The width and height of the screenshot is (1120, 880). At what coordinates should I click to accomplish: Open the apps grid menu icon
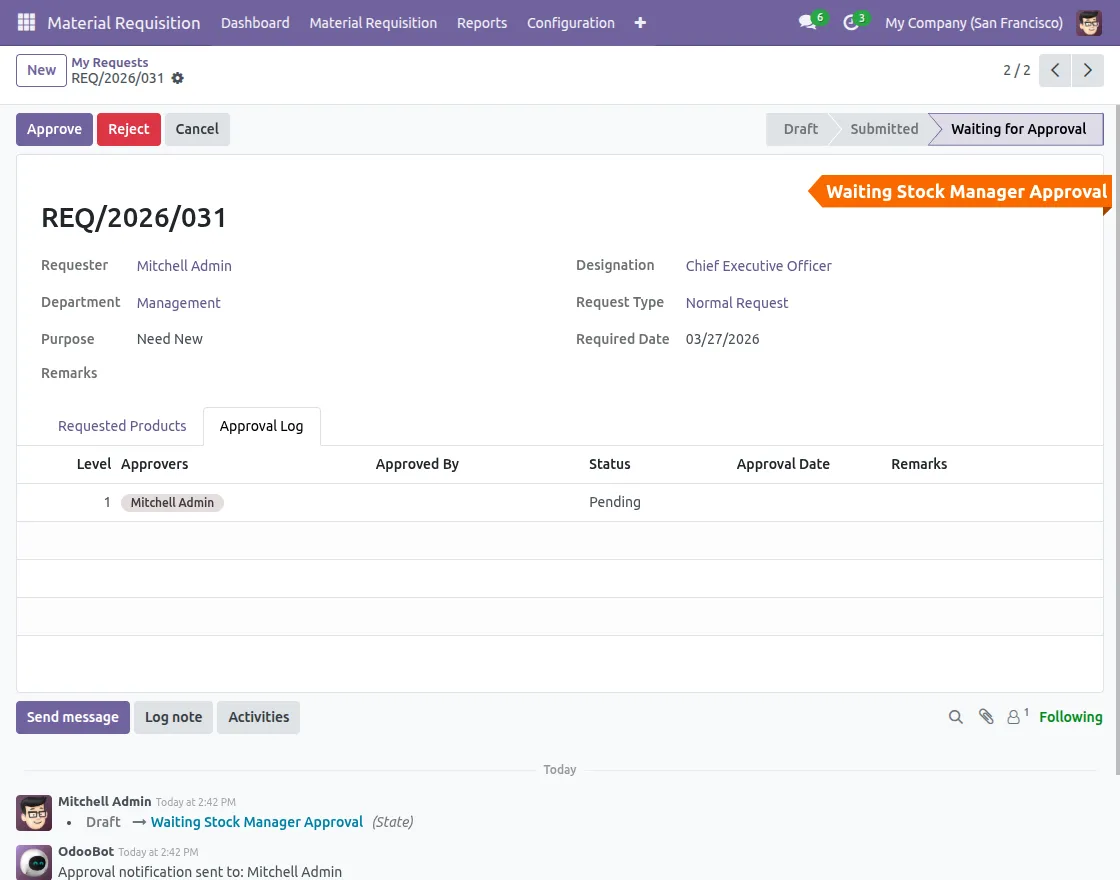[x=26, y=22]
